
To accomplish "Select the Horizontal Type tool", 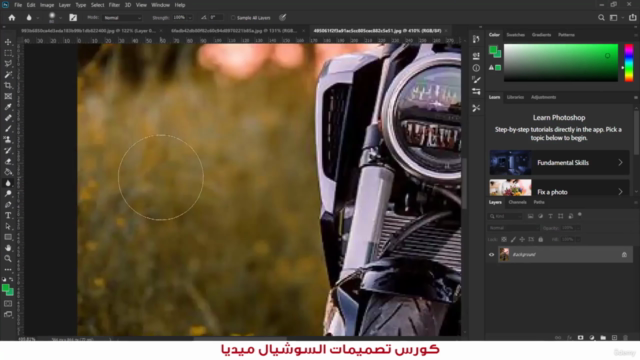I will coord(8,215).
